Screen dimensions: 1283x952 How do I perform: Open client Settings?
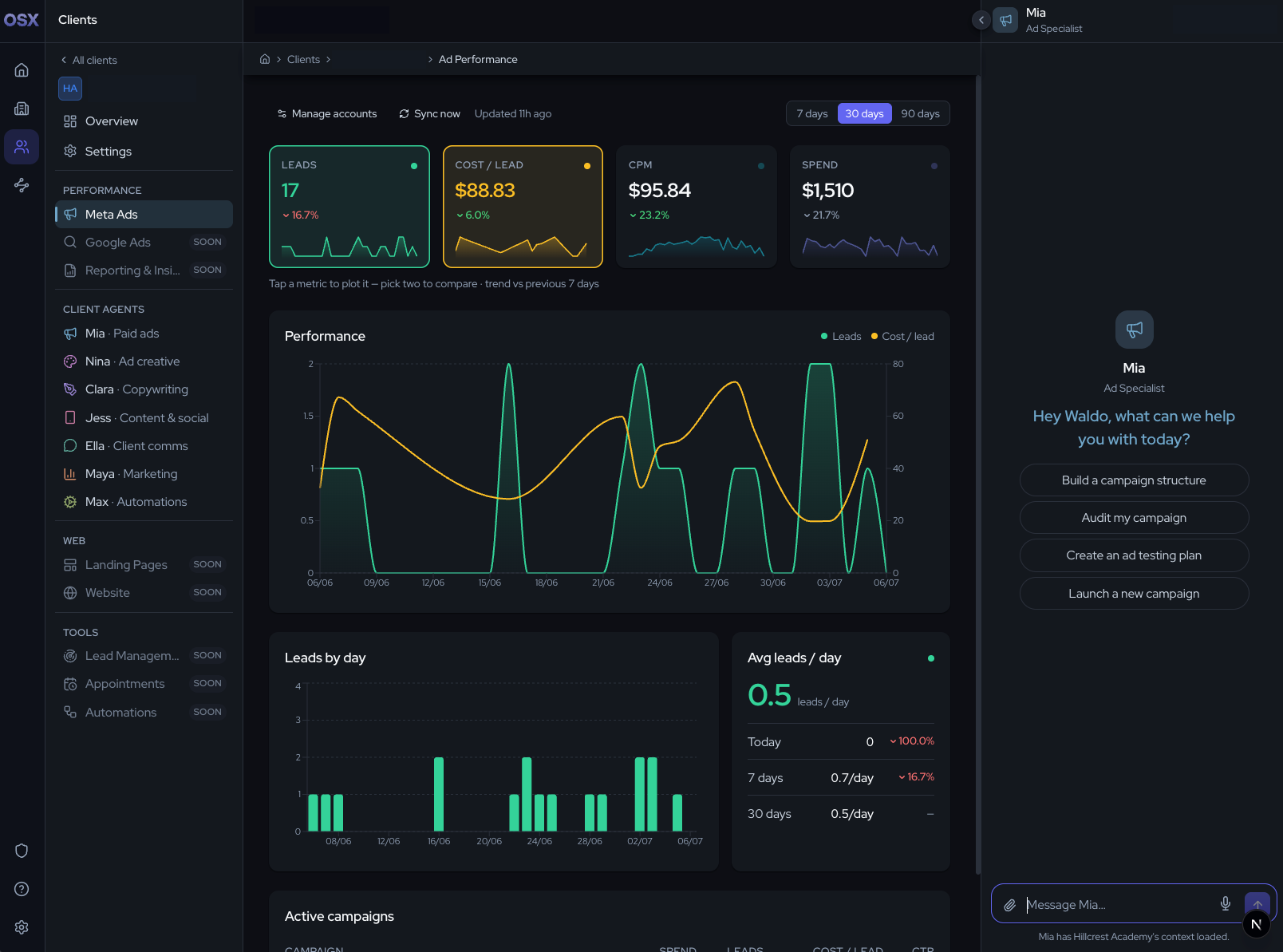click(x=144, y=152)
